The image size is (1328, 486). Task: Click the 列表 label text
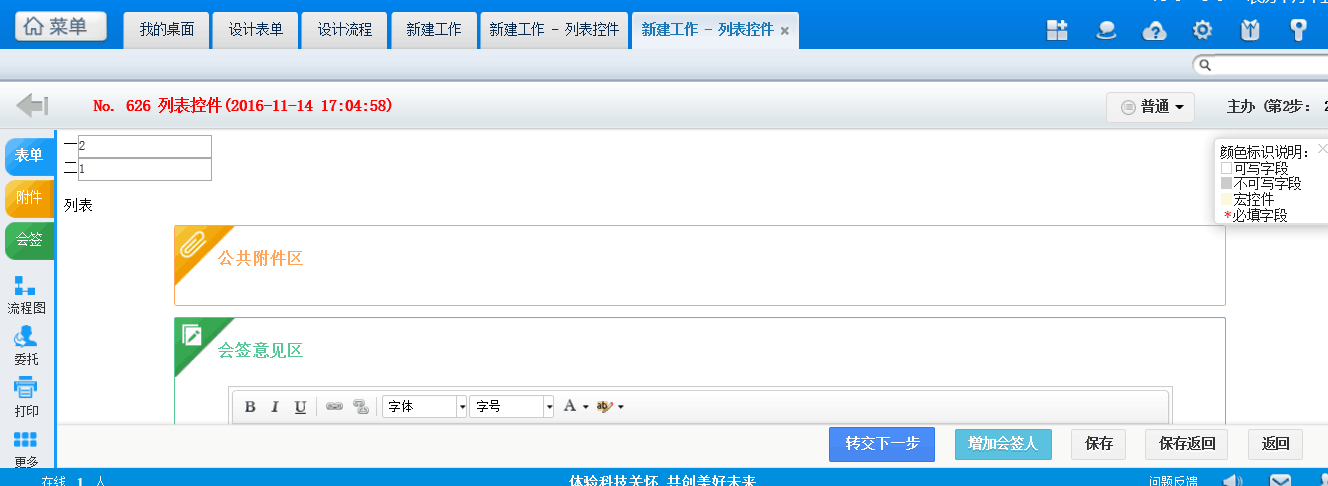(78, 205)
